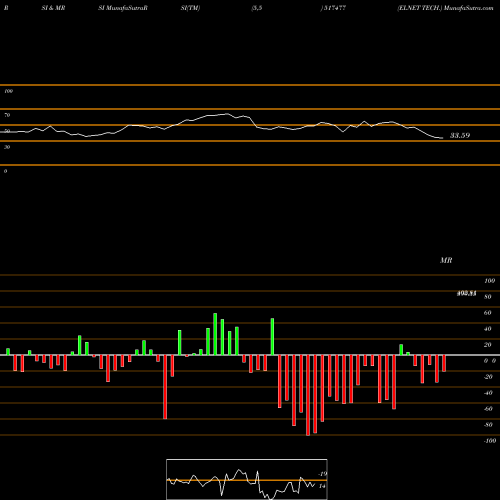Click the RSI axis label 70

(x=7, y=115)
